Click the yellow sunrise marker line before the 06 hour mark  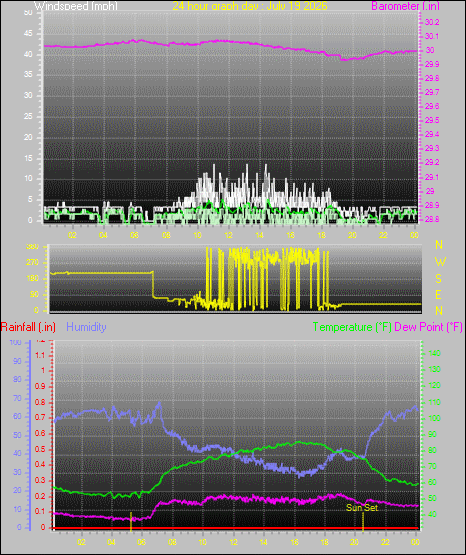tap(131, 522)
